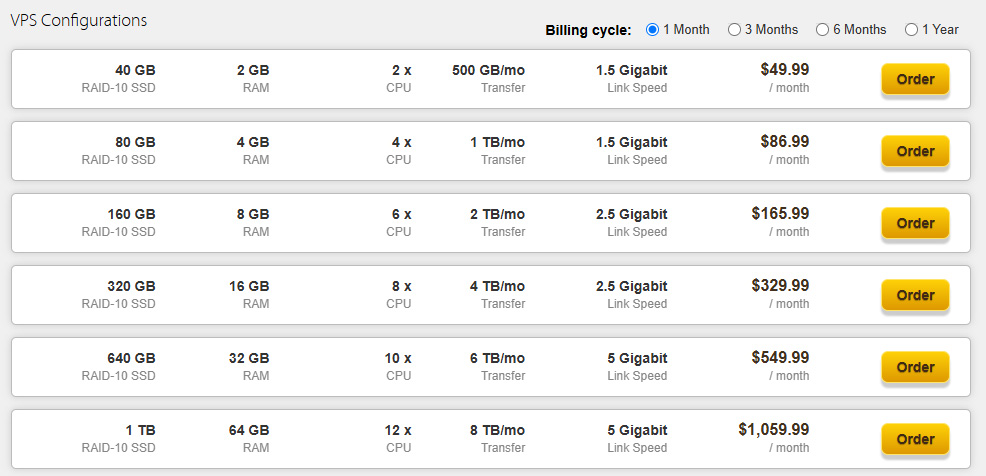The image size is (986, 476).
Task: Click the 10 x CPU value
Action: (398, 358)
